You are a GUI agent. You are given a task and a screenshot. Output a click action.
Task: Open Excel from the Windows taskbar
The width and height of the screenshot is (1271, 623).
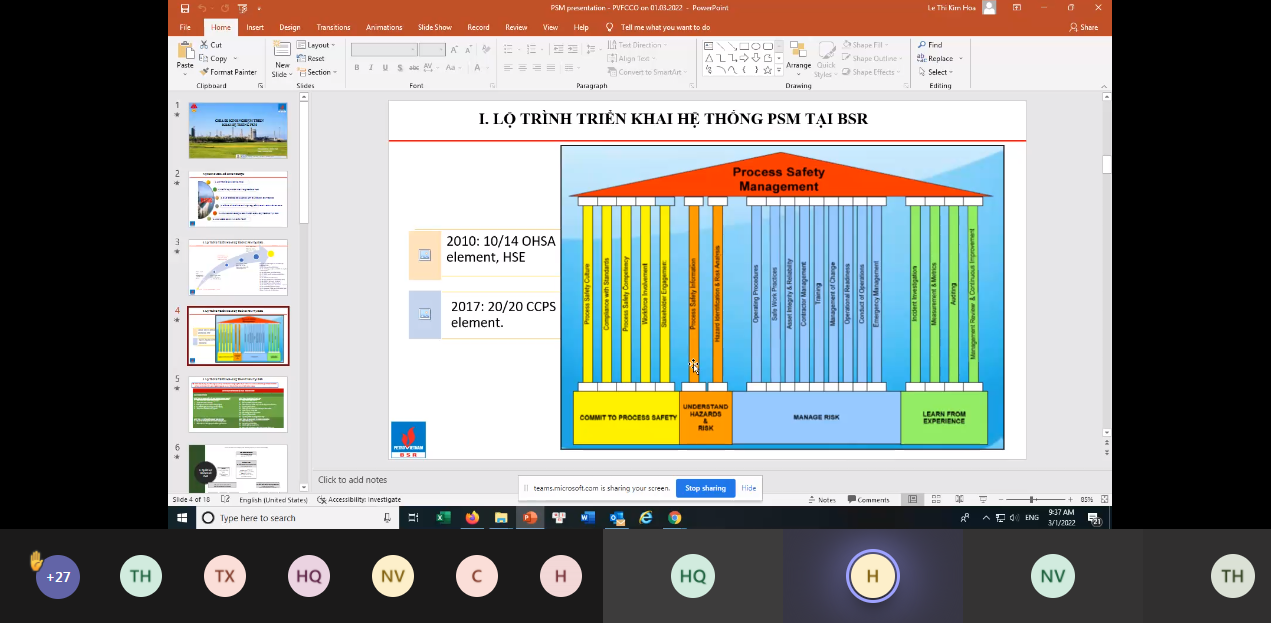point(443,517)
